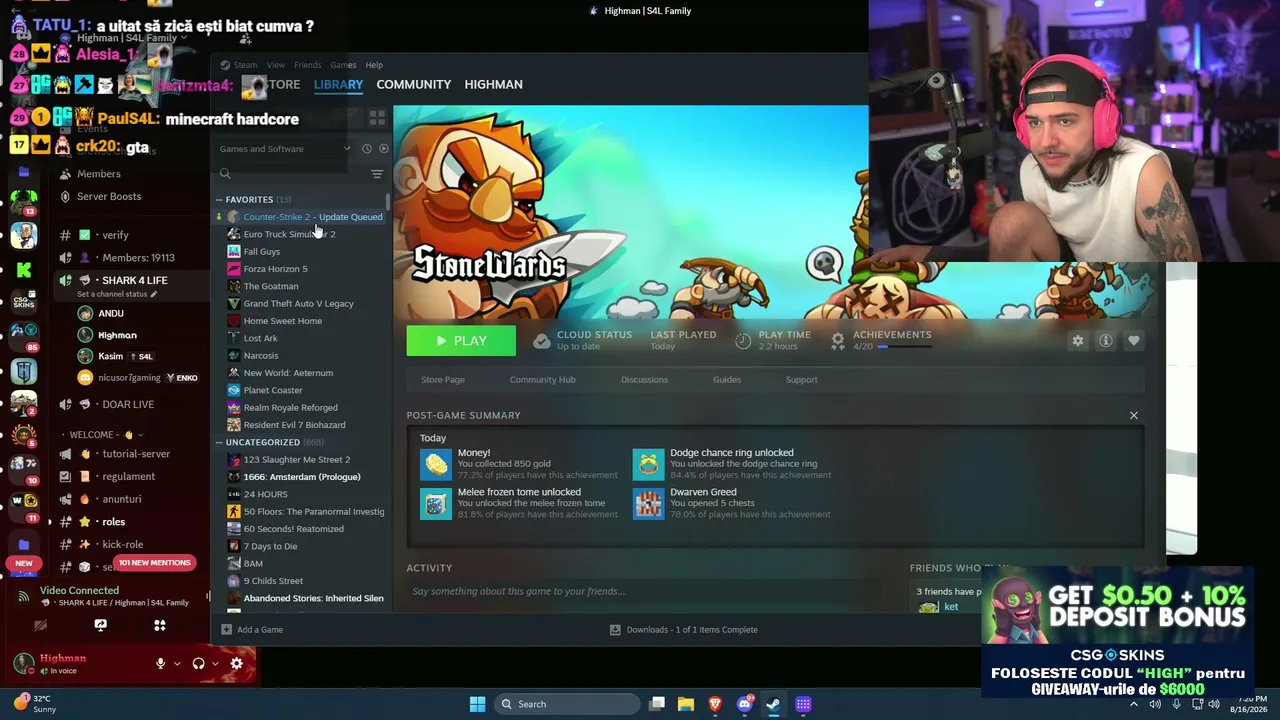This screenshot has width=1280, height=720.
Task: Click the favorite heart icon for StoneWards
Action: pyautogui.click(x=1134, y=341)
